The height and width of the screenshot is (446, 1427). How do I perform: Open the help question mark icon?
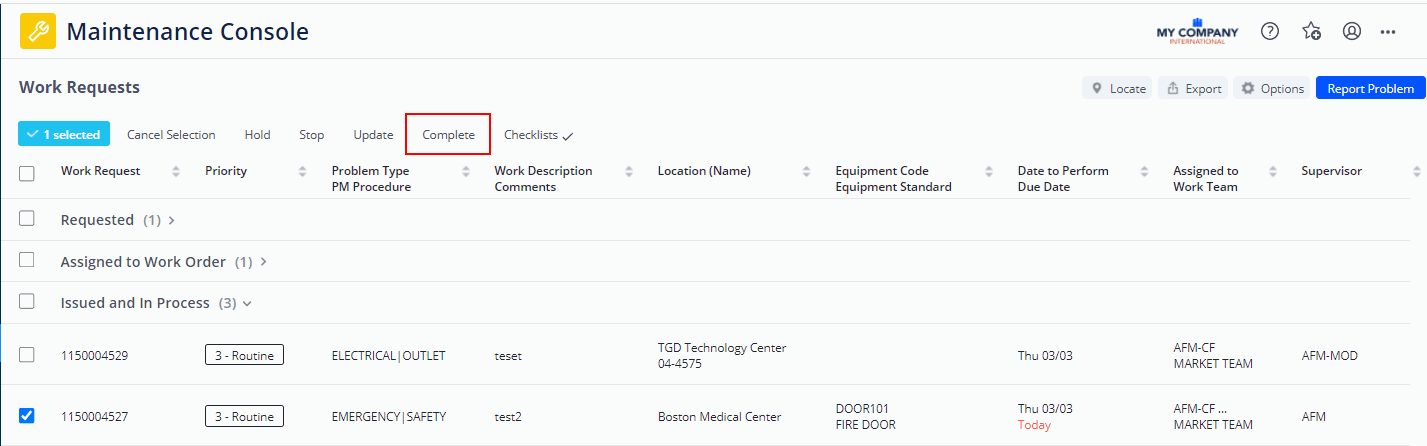click(1270, 31)
